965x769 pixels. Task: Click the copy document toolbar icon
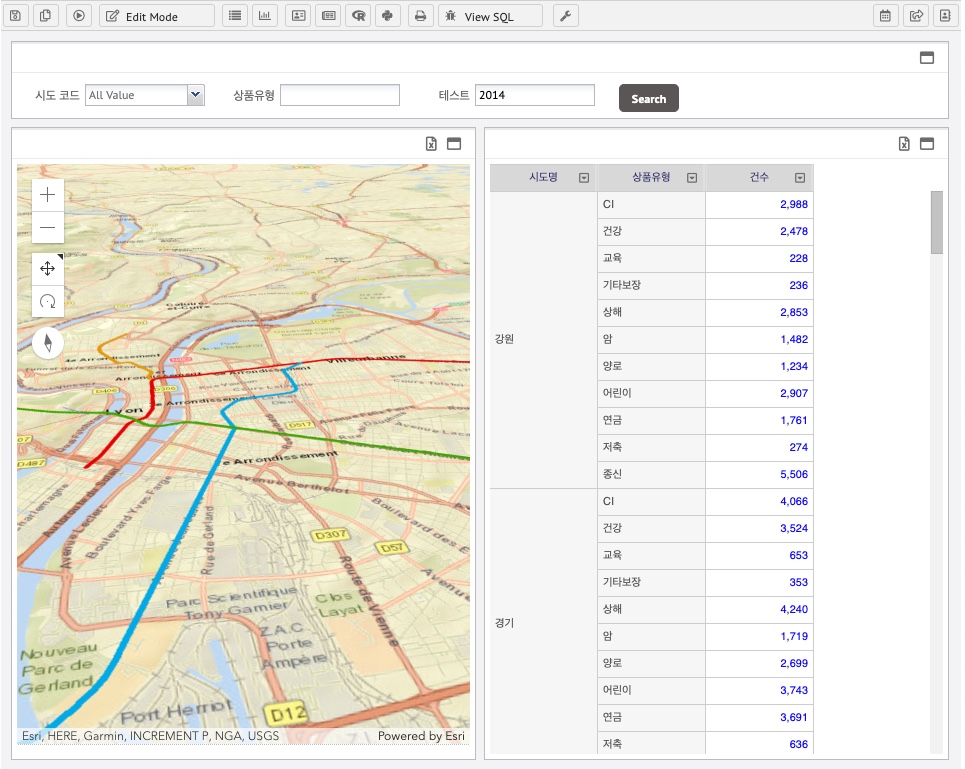click(x=46, y=16)
